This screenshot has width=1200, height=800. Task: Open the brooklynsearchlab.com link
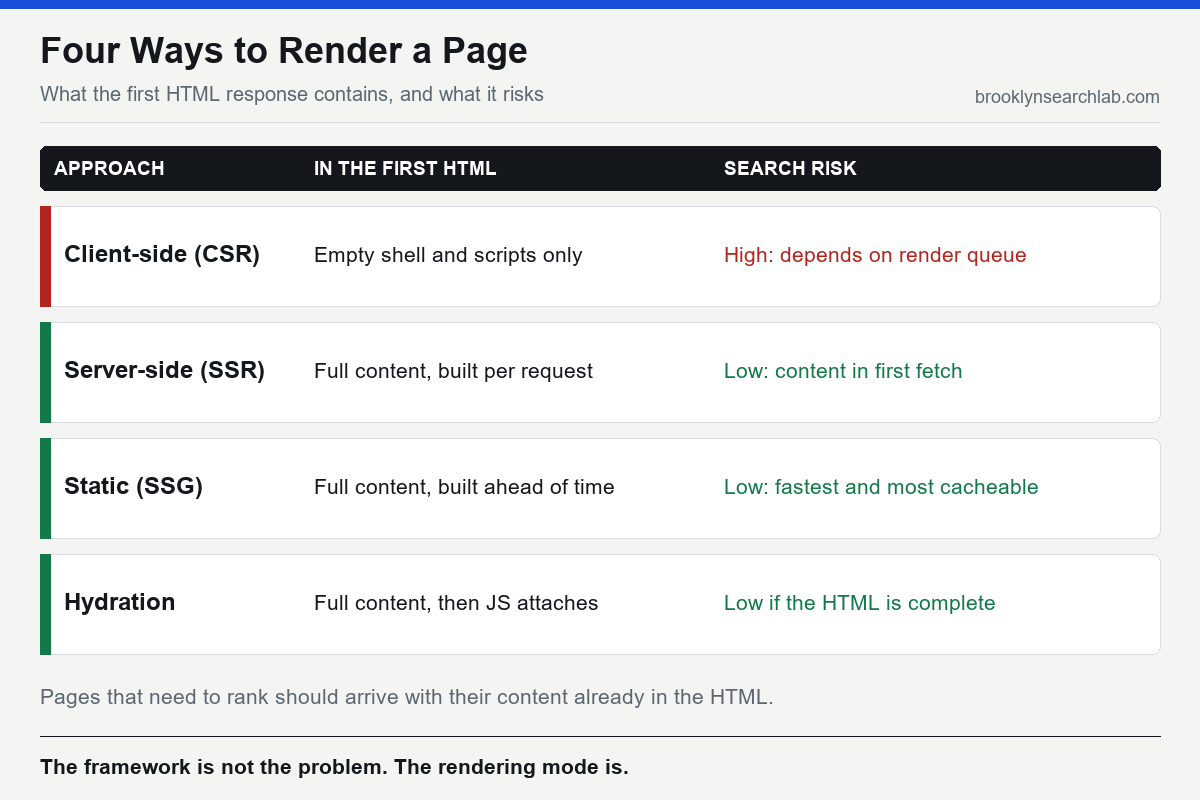point(1067,97)
